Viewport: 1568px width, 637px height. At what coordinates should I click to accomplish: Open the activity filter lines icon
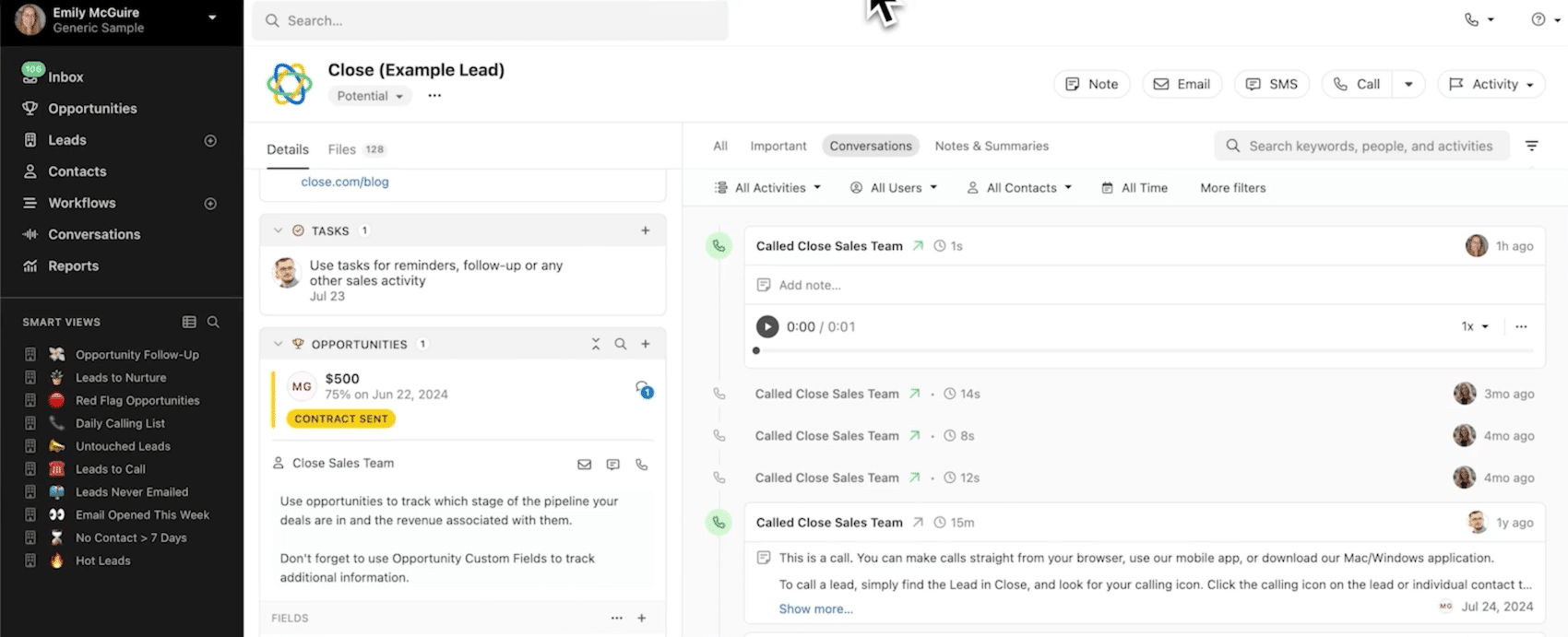pyautogui.click(x=1532, y=146)
